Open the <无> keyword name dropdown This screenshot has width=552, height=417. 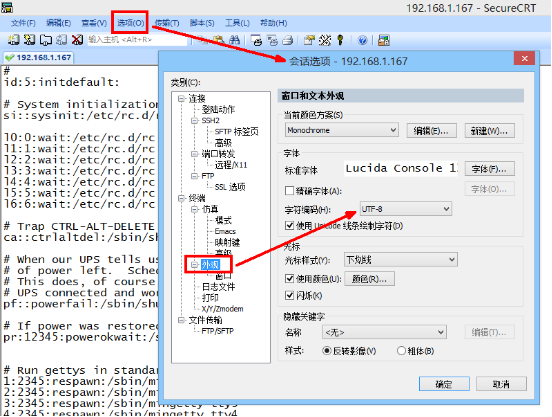384,332
